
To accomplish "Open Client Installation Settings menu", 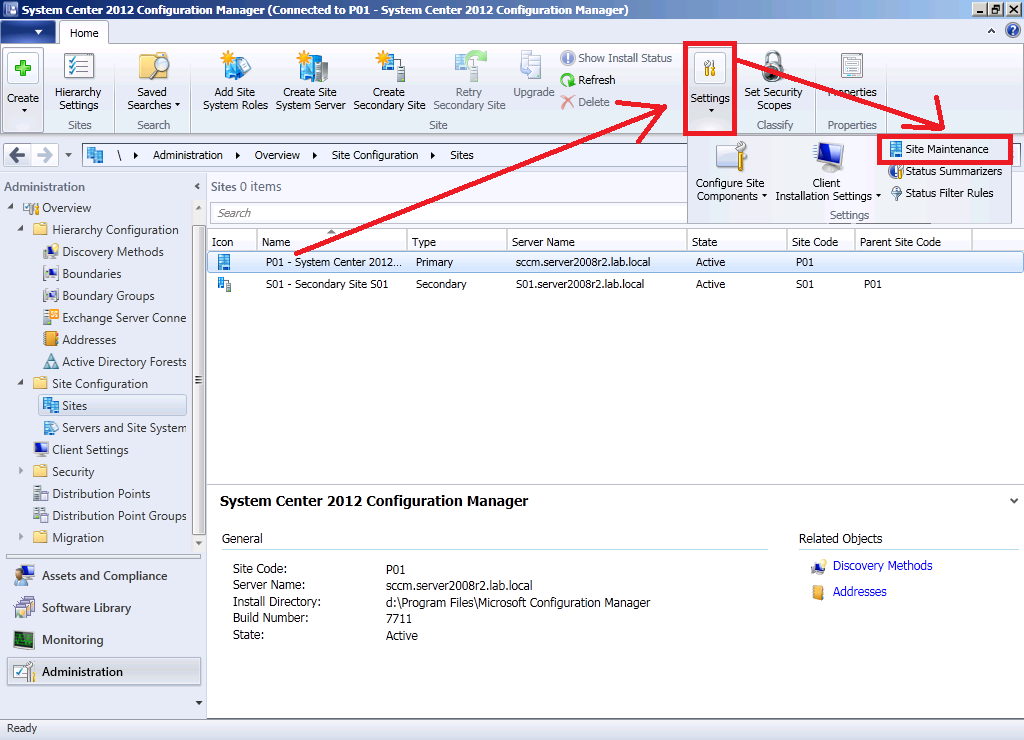I will [827, 172].
